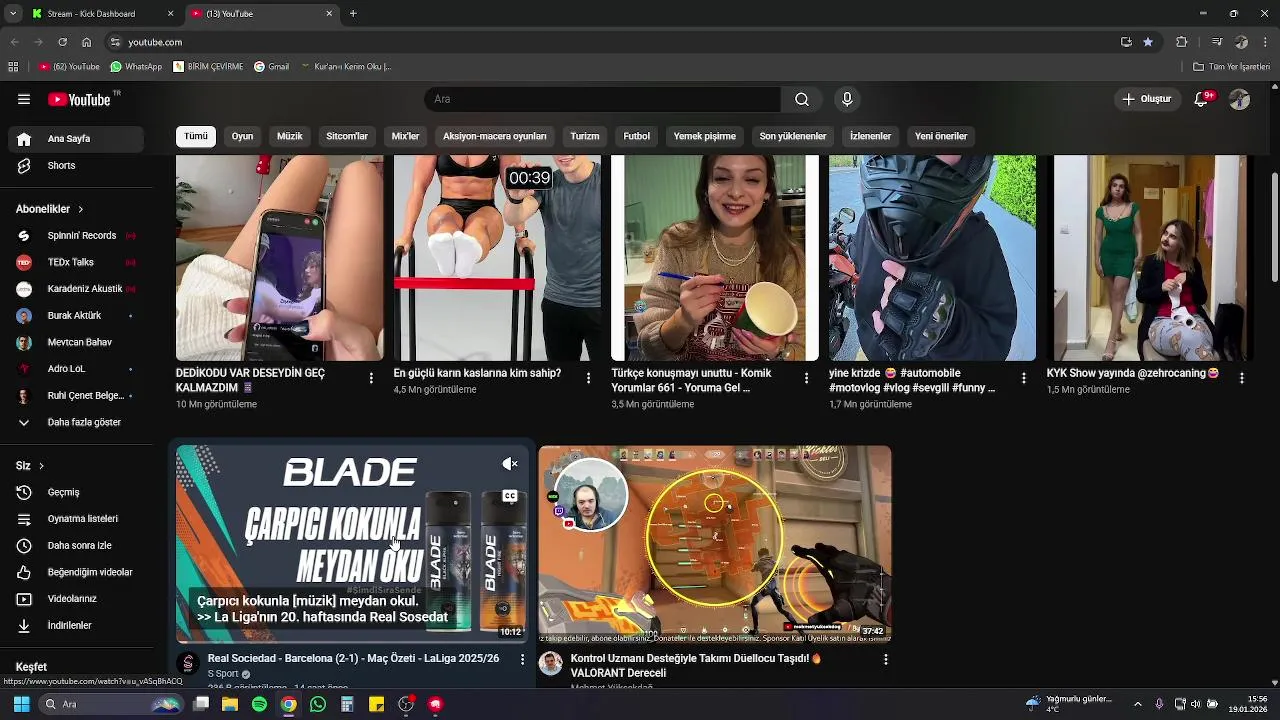Open a new browser tab

click(353, 14)
